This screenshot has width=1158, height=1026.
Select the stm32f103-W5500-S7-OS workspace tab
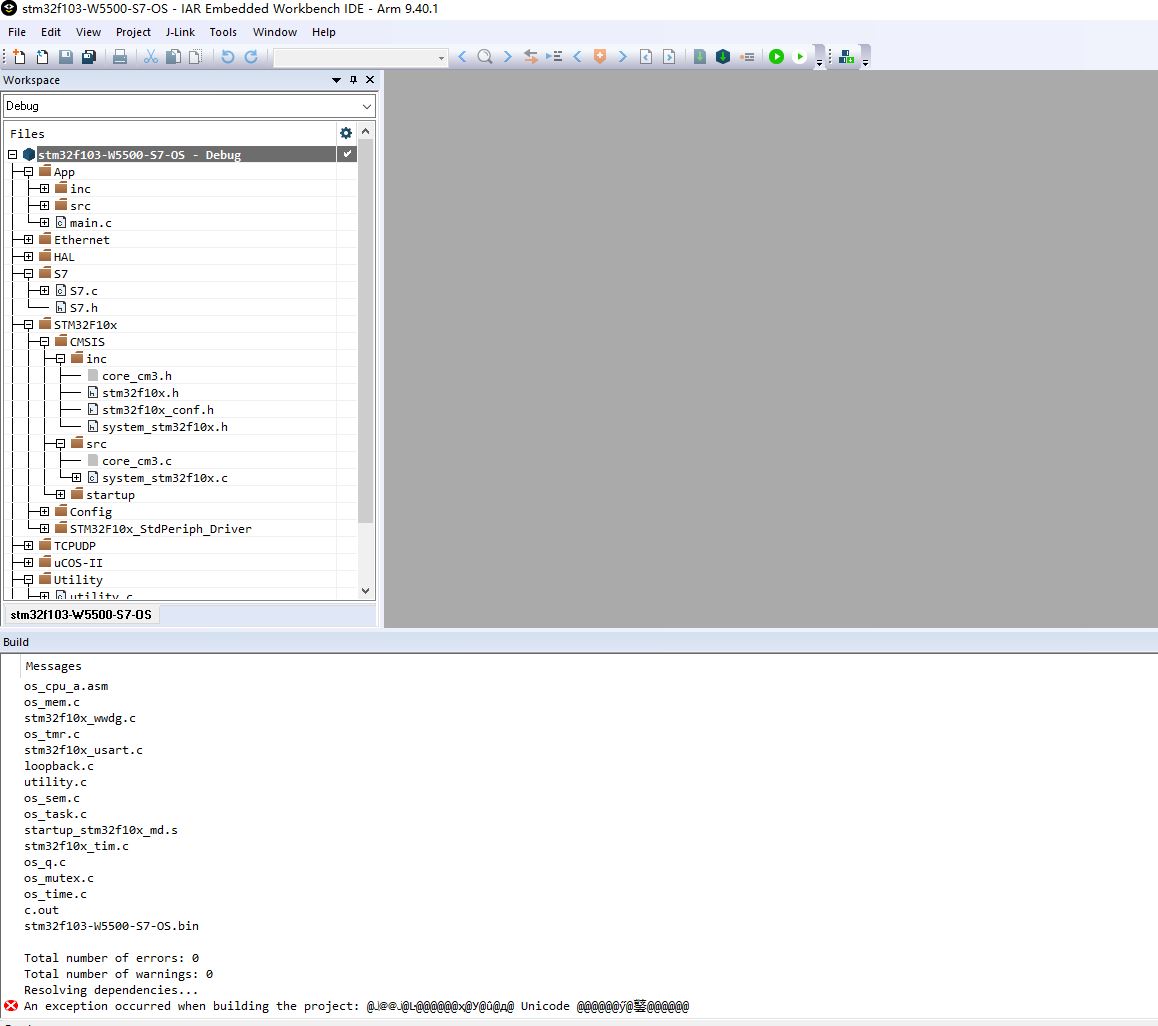[x=81, y=615]
